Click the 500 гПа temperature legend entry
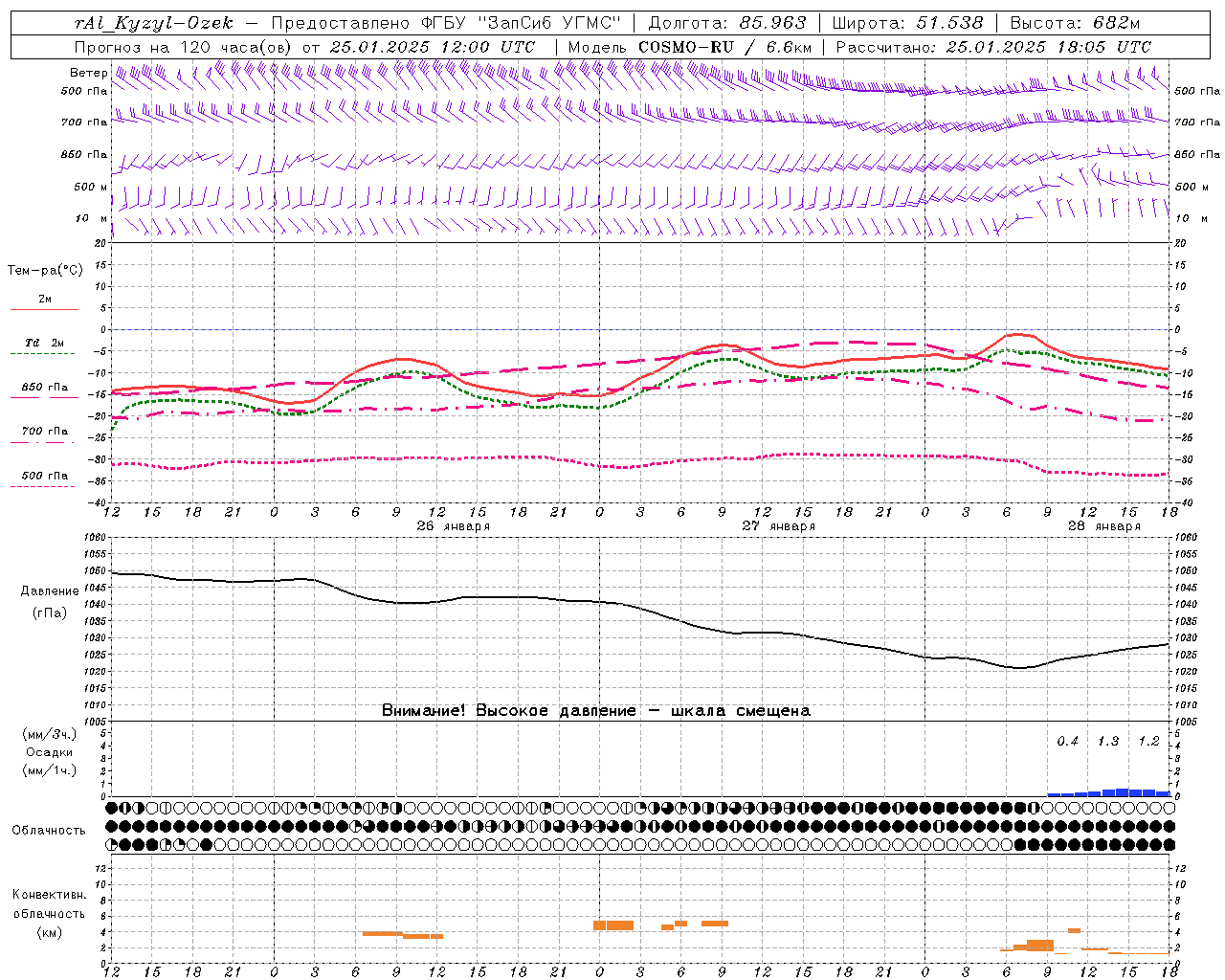This screenshot has height=980, width=1225. 45,476
